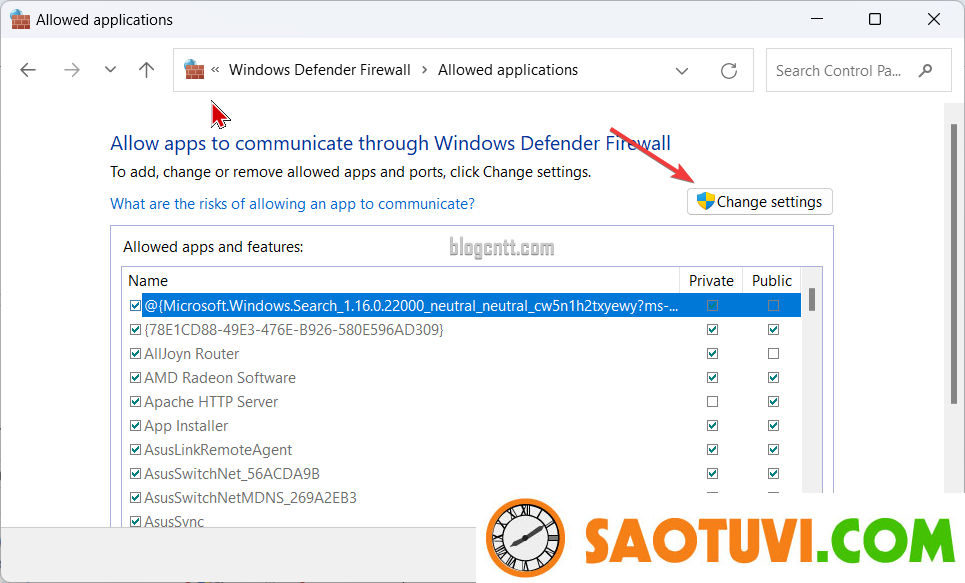Open the risks of allowing an app link
965x583 pixels.
click(292, 204)
